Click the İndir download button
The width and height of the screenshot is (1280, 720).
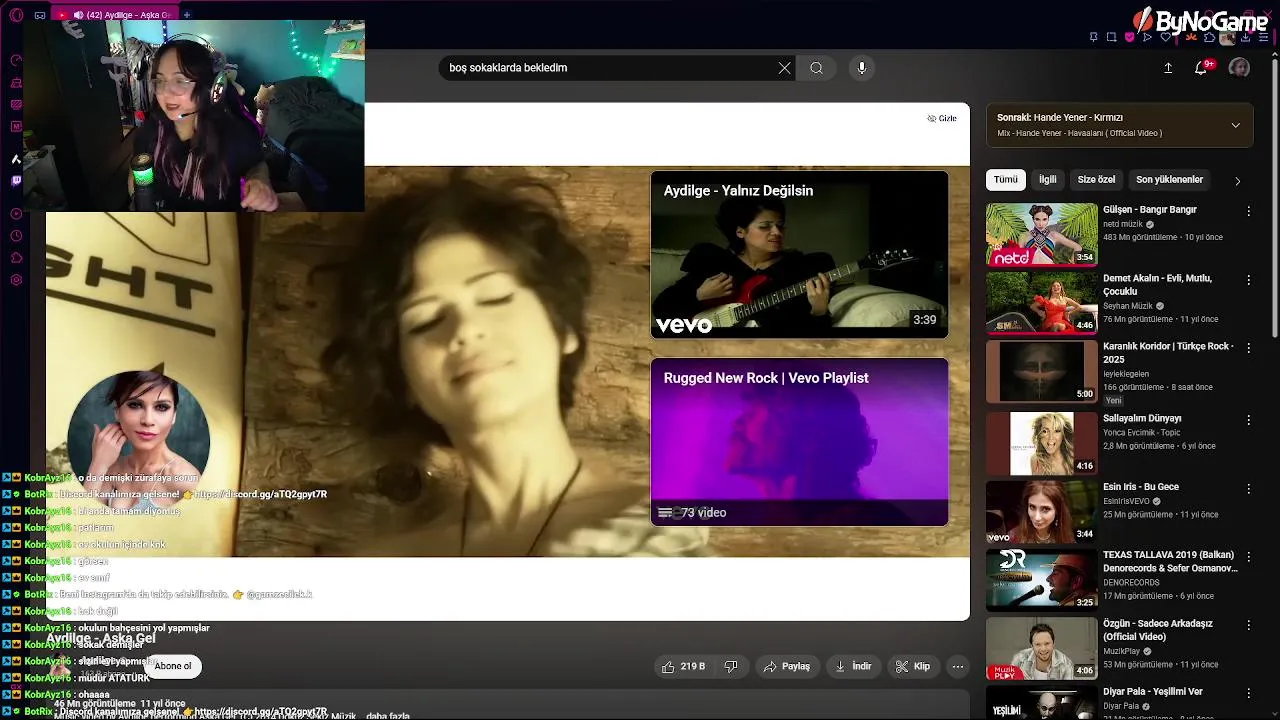pyautogui.click(x=853, y=666)
